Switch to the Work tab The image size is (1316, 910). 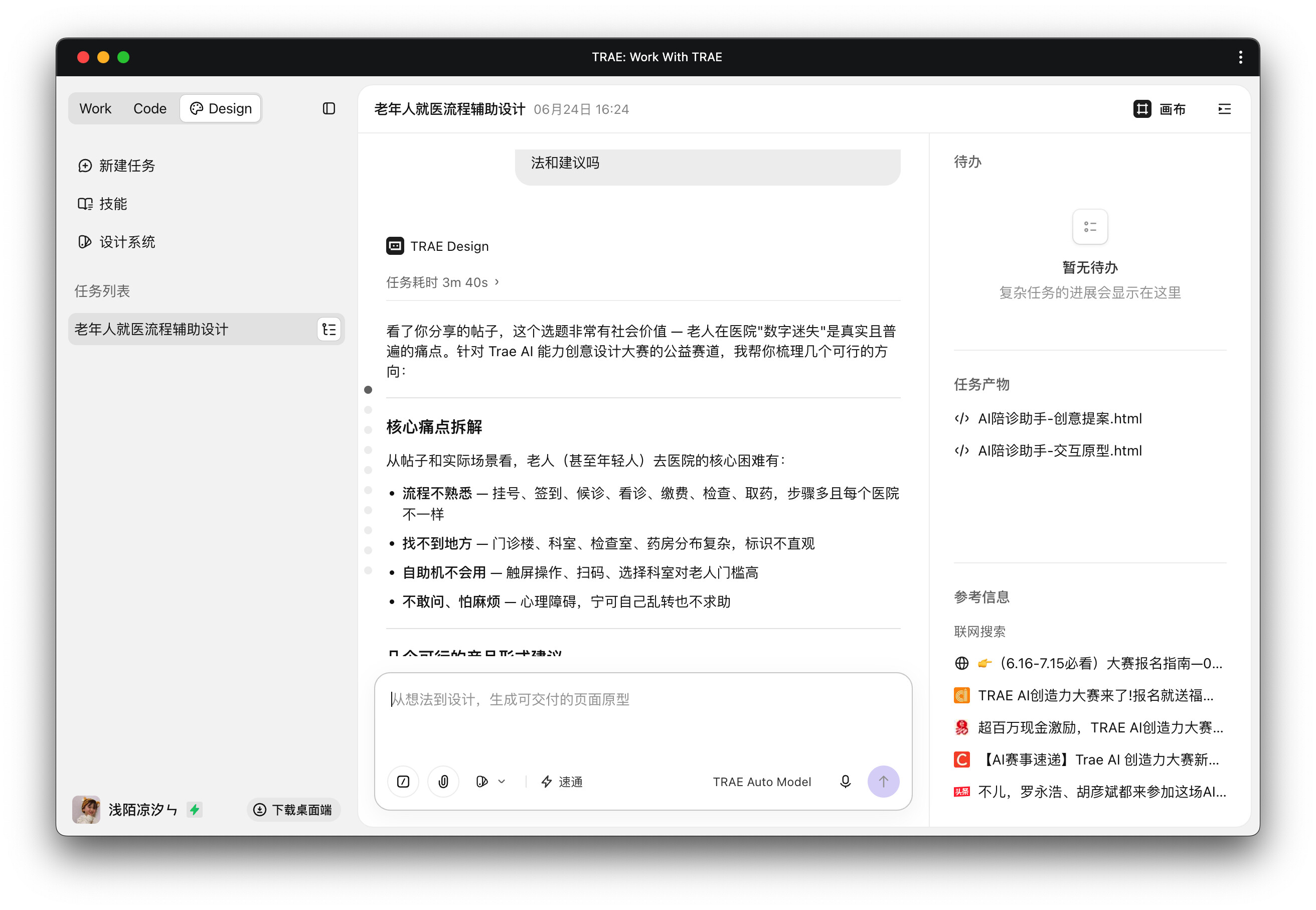95,108
